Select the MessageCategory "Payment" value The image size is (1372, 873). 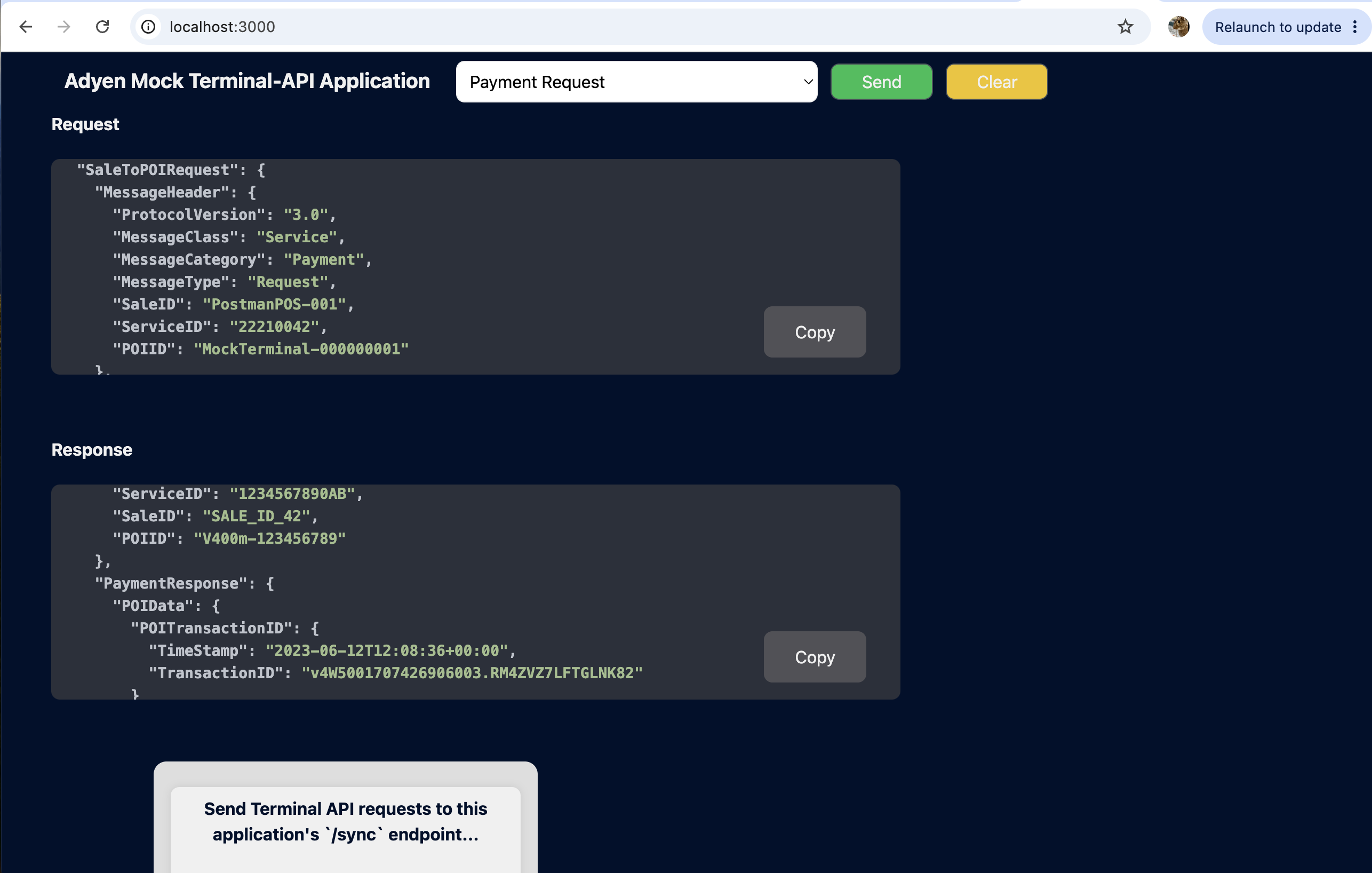tap(324, 259)
